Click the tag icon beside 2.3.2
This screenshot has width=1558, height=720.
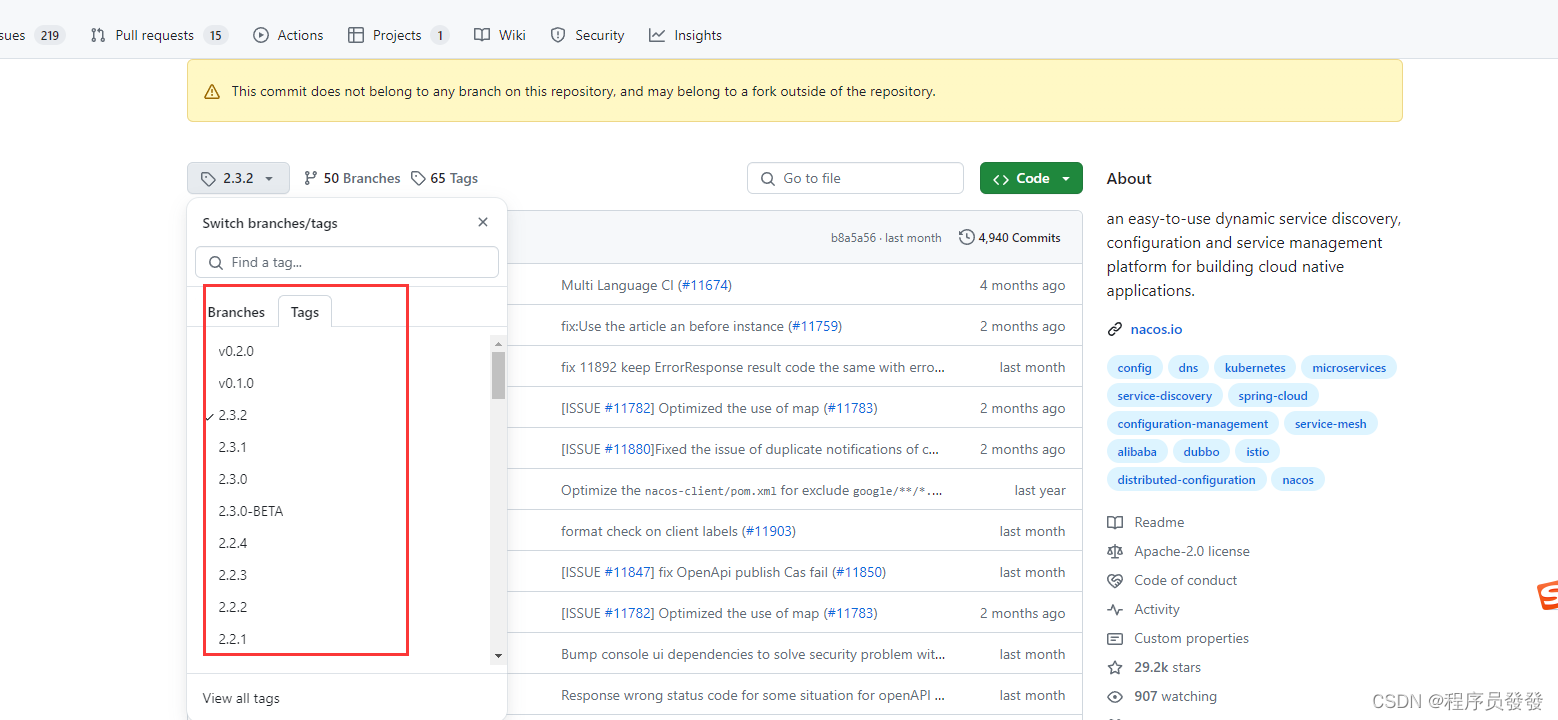coord(208,179)
